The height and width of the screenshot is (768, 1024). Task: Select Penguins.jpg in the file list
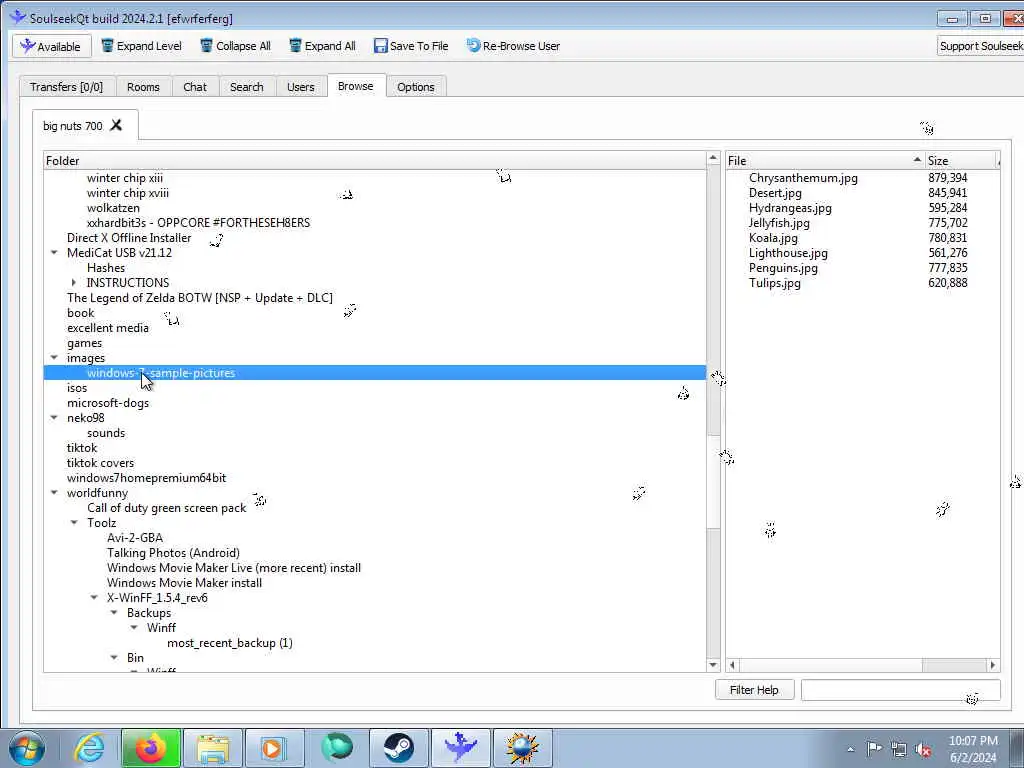(783, 268)
